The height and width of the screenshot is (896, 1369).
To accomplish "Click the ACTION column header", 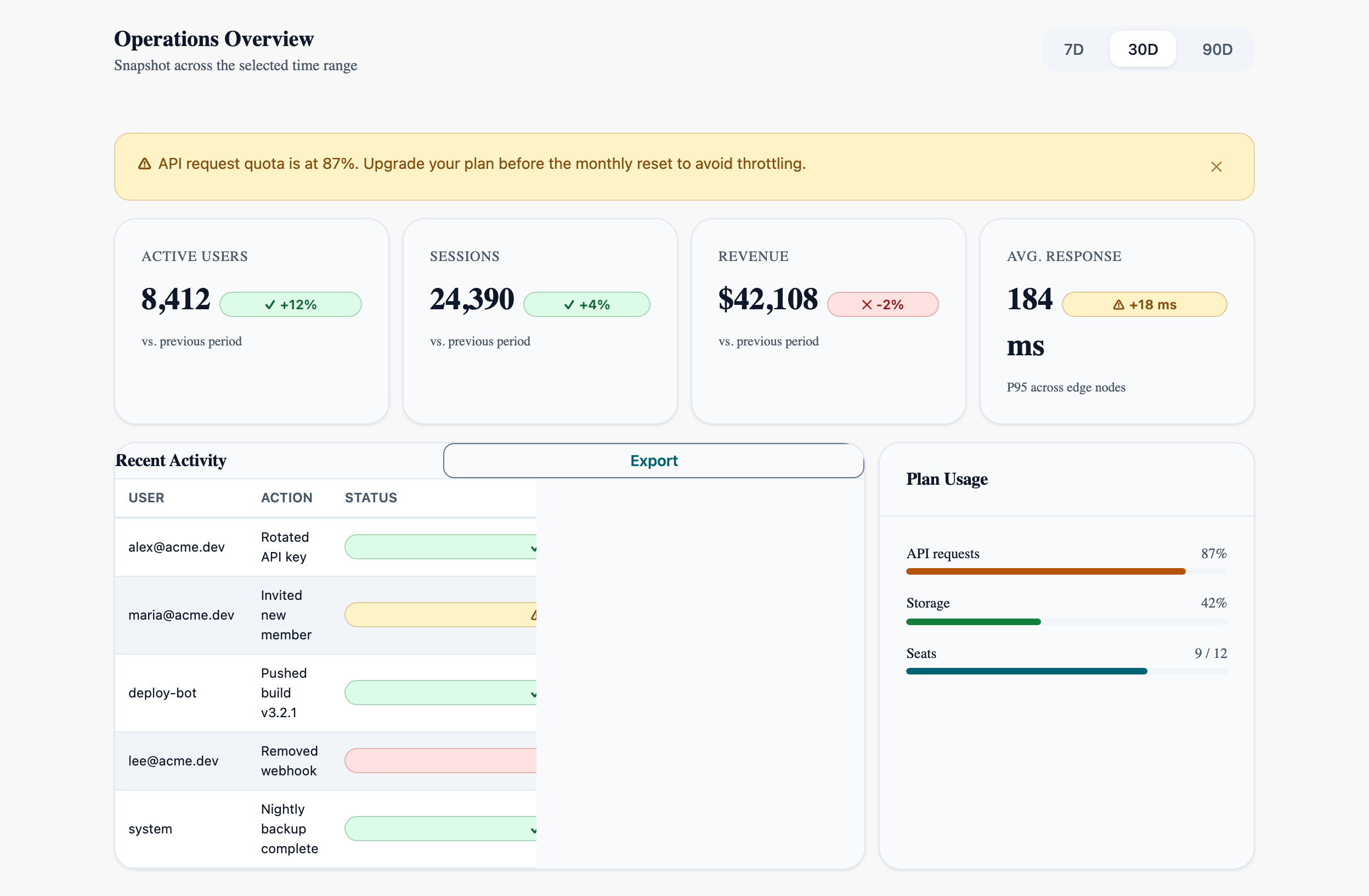I will [286, 497].
